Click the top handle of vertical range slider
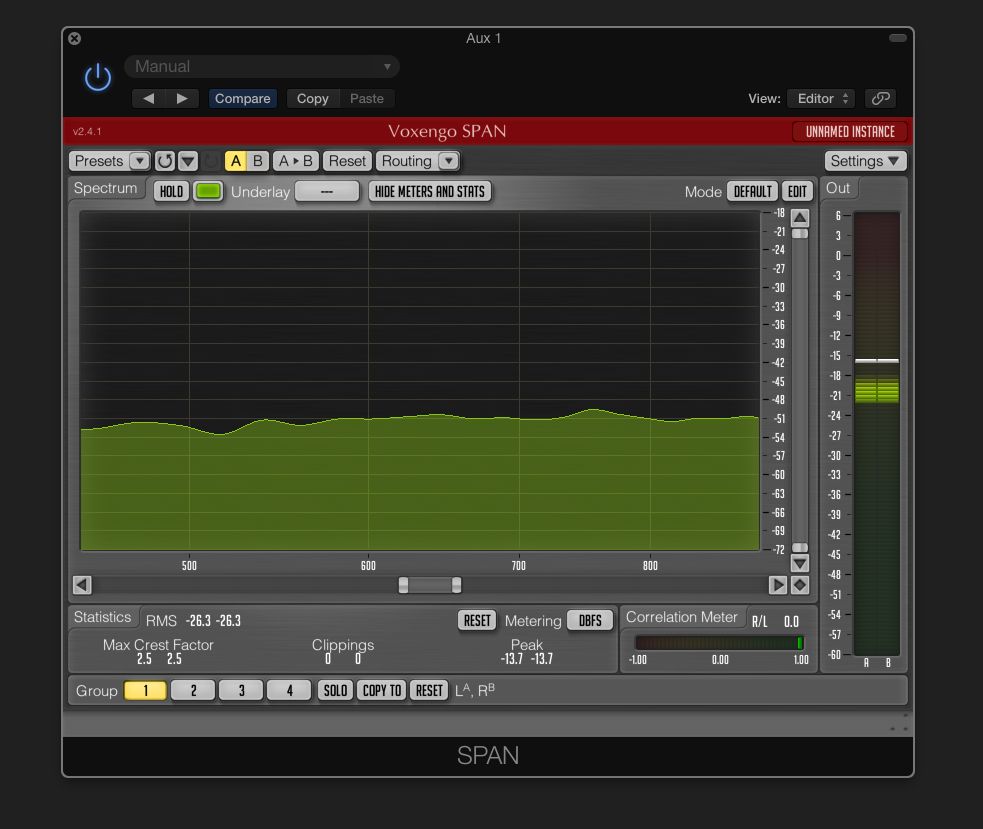The image size is (983, 829). 800,234
